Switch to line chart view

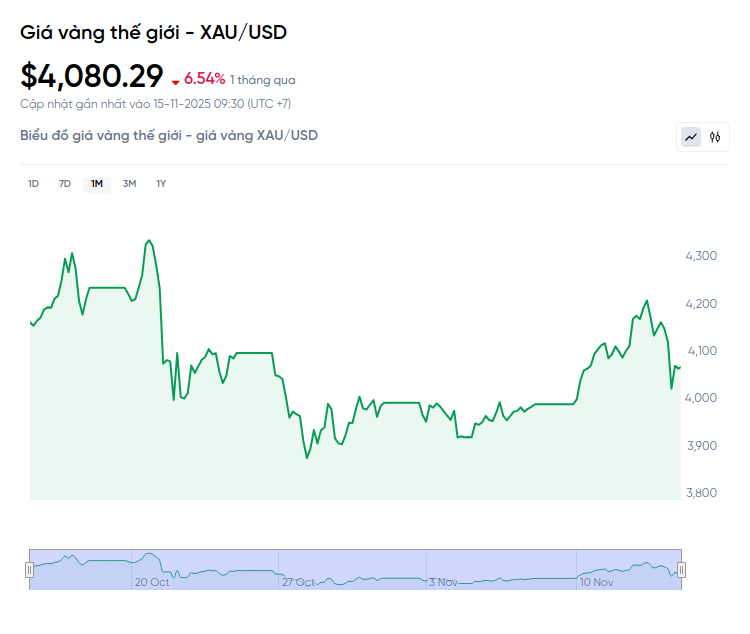pyautogui.click(x=691, y=137)
